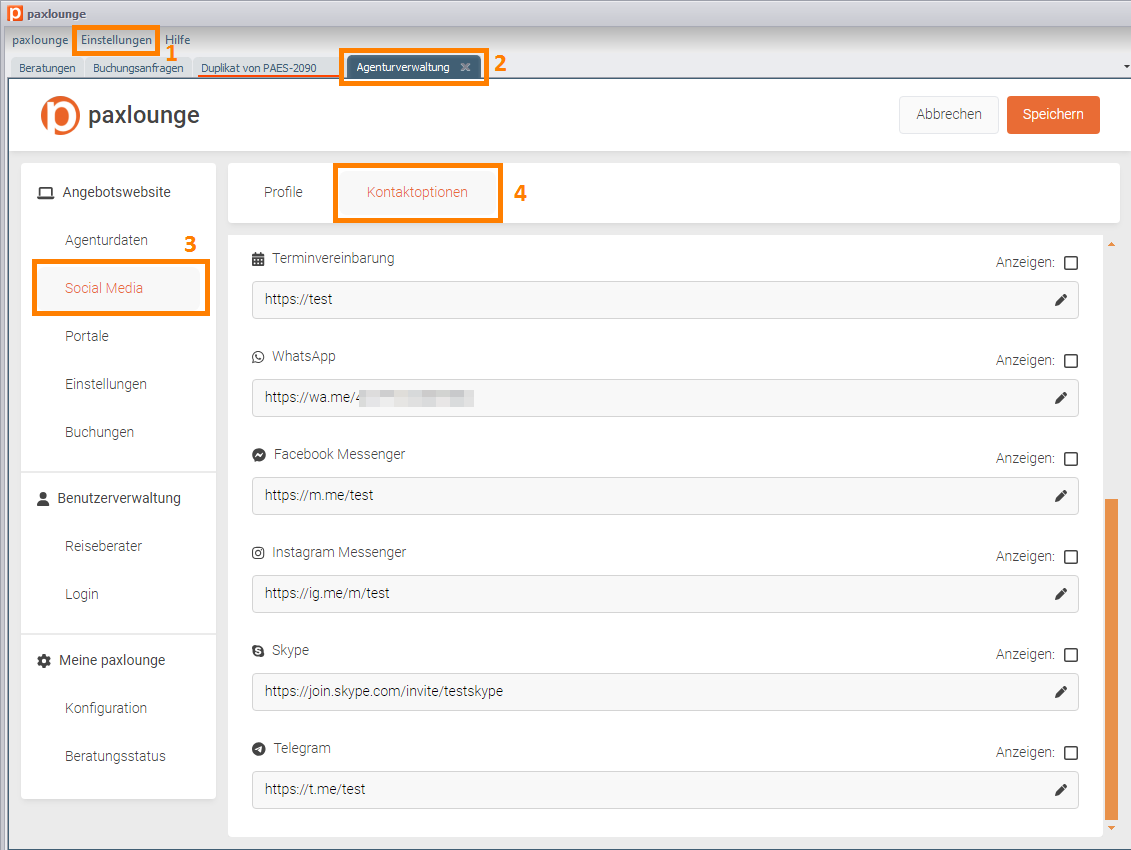Tick the Anzeigen checkbox for Facebook Messenger
Viewport: 1131px width, 850px height.
pyautogui.click(x=1071, y=459)
